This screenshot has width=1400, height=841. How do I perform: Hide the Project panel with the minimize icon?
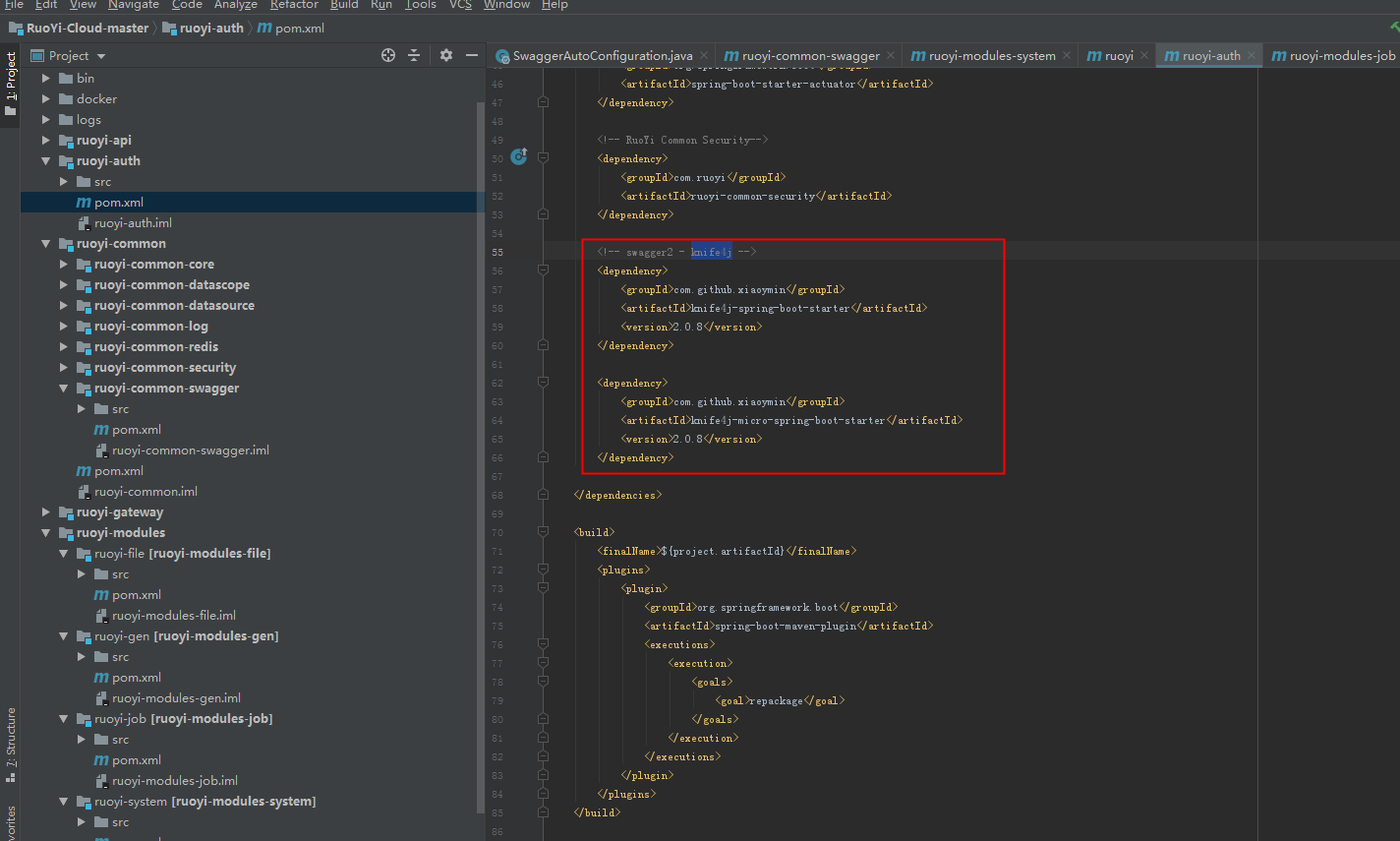pyautogui.click(x=470, y=55)
